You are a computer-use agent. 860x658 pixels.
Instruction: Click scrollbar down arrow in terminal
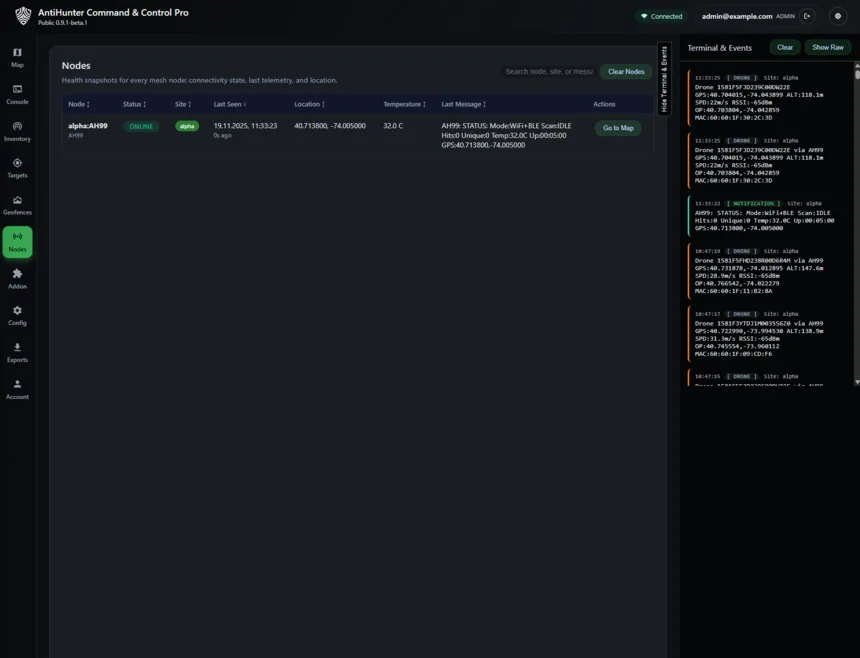tap(857, 382)
